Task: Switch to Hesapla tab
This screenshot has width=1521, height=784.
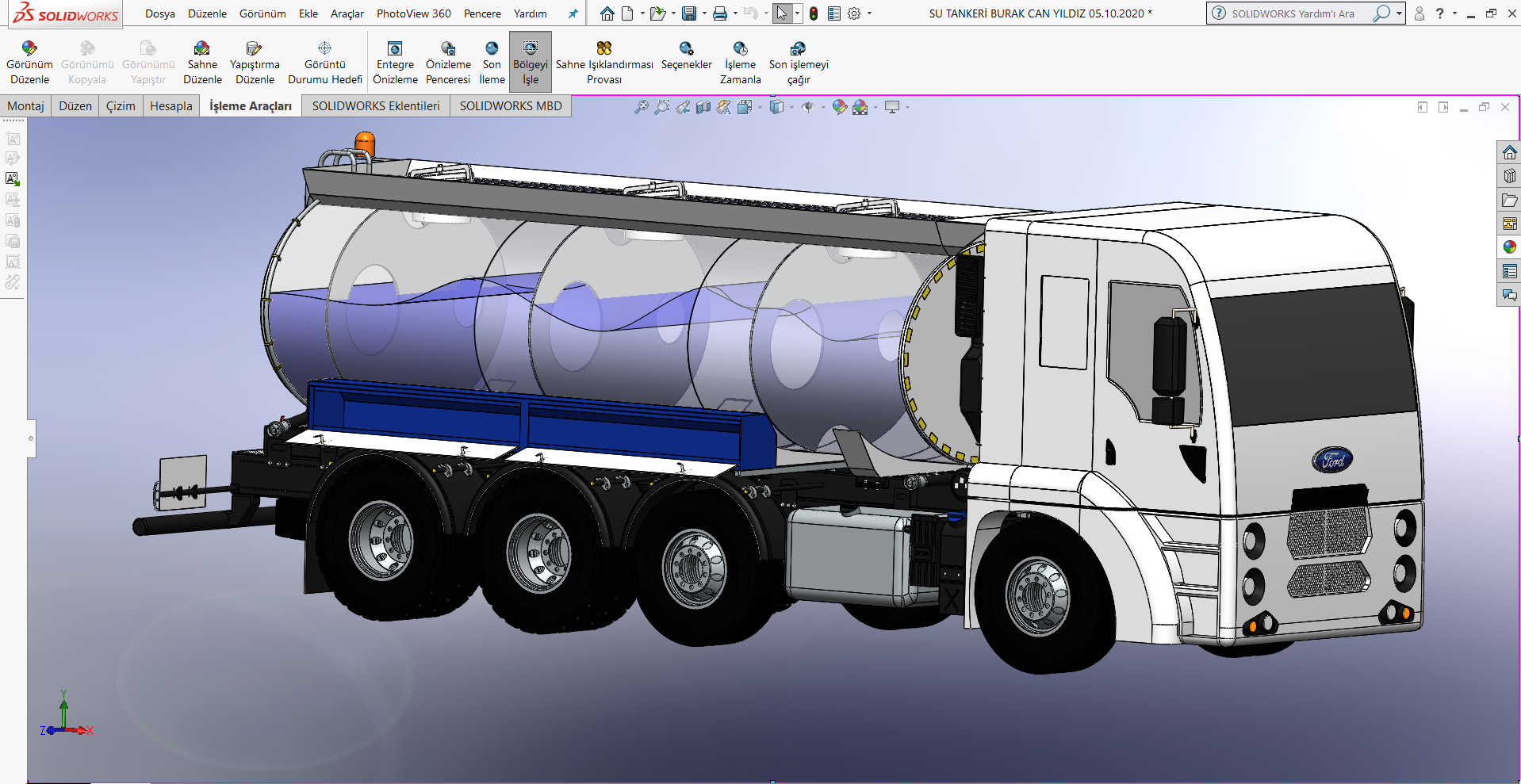Action: (x=171, y=106)
